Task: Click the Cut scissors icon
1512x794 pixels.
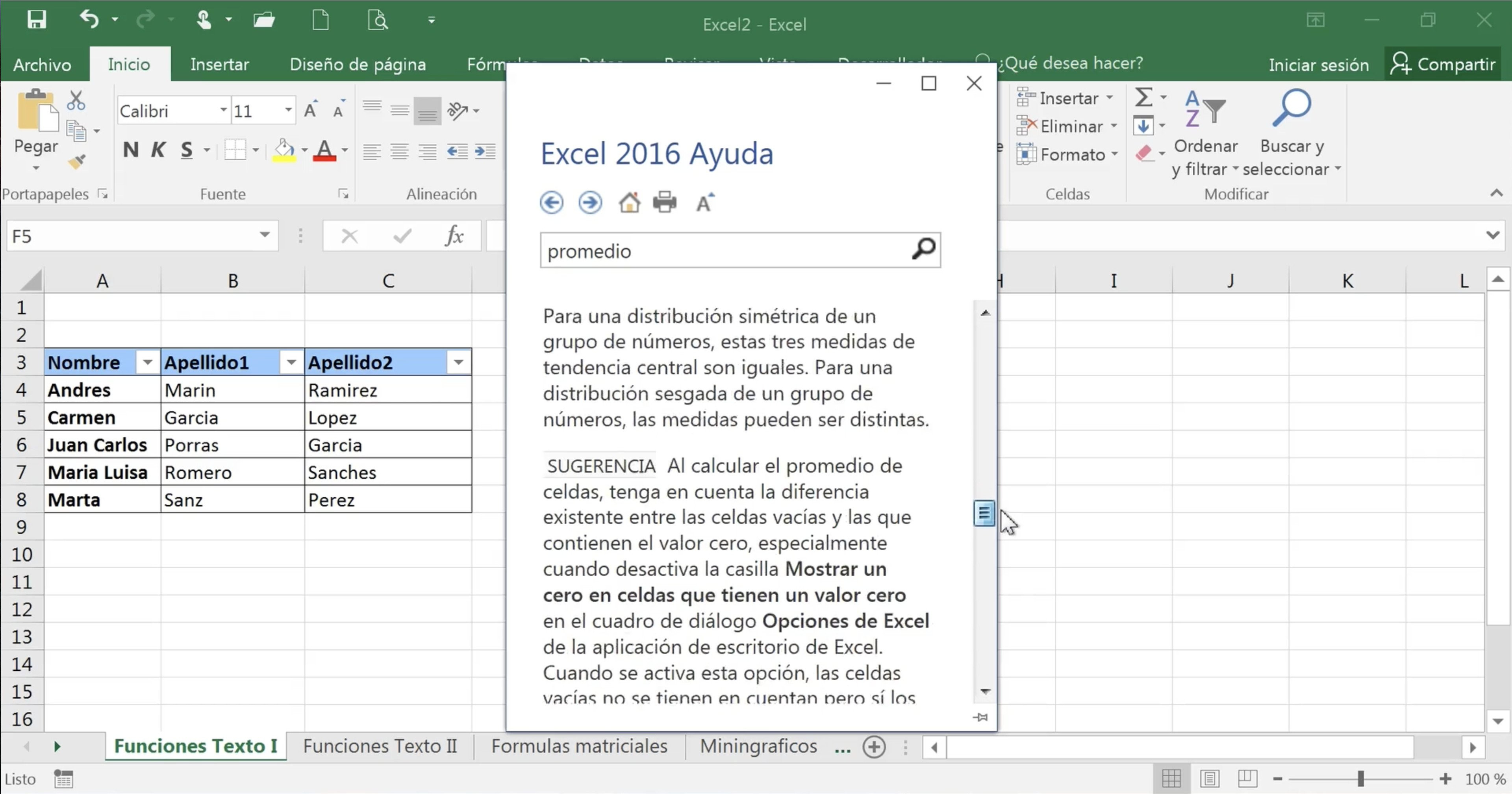Action: [76, 100]
